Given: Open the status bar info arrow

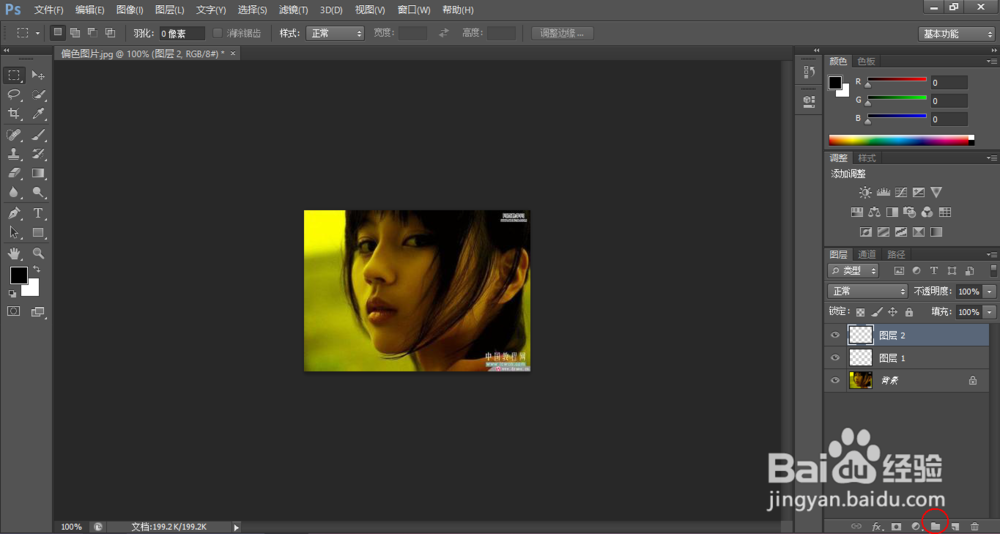Looking at the screenshot, I should [236, 528].
